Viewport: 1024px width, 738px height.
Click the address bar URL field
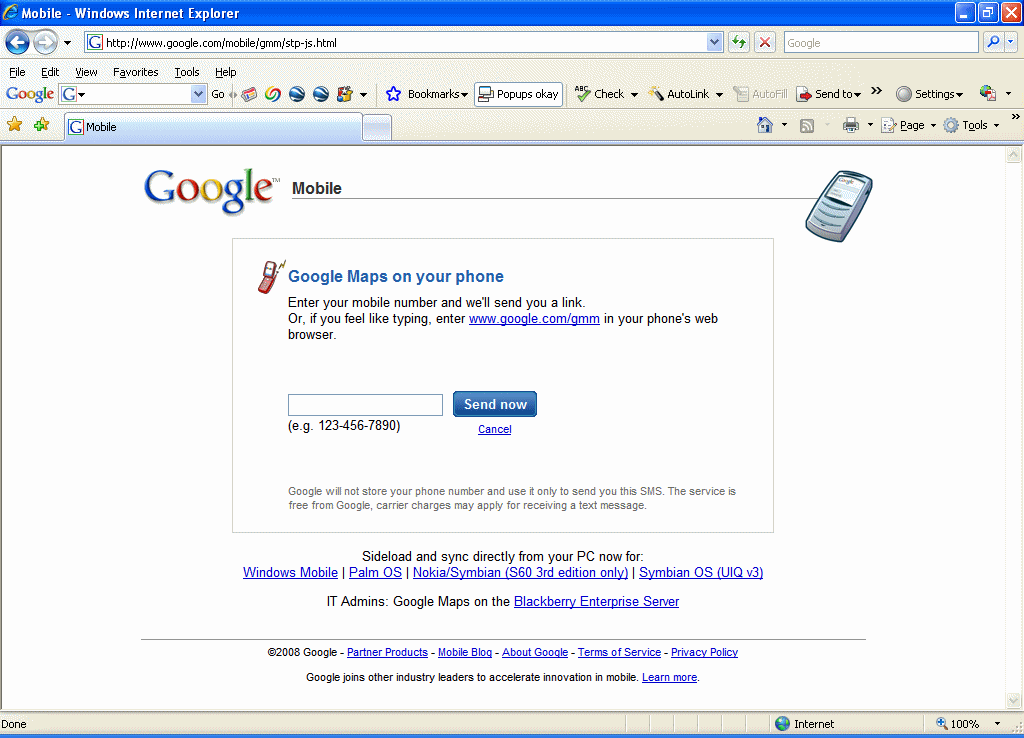[x=396, y=43]
